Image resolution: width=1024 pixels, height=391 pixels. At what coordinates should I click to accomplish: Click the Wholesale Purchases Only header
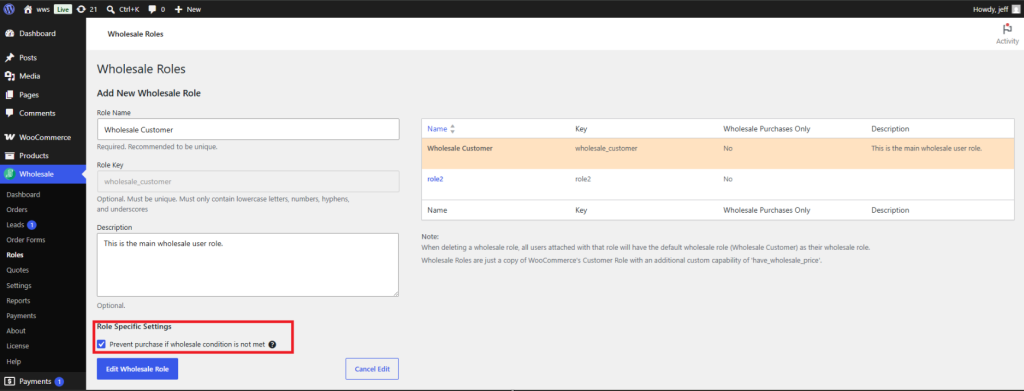click(767, 129)
